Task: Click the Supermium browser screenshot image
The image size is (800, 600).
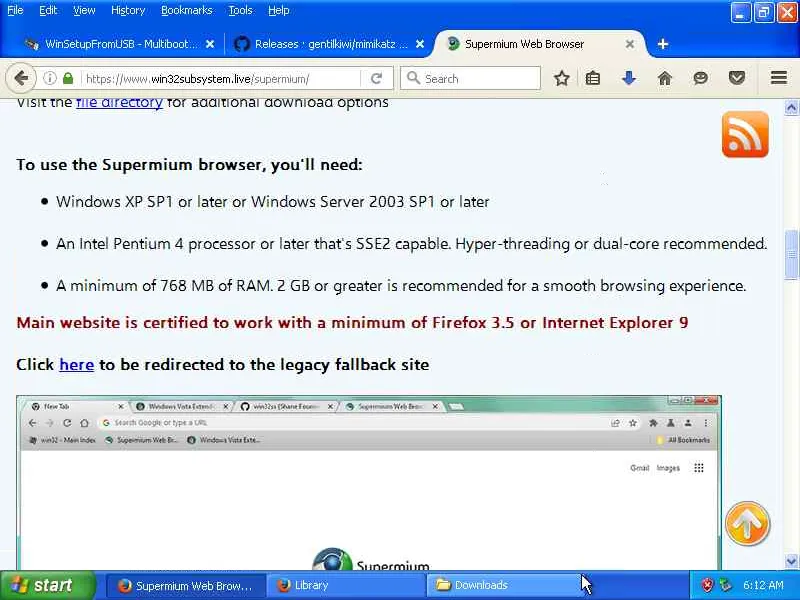Action: tap(368, 482)
